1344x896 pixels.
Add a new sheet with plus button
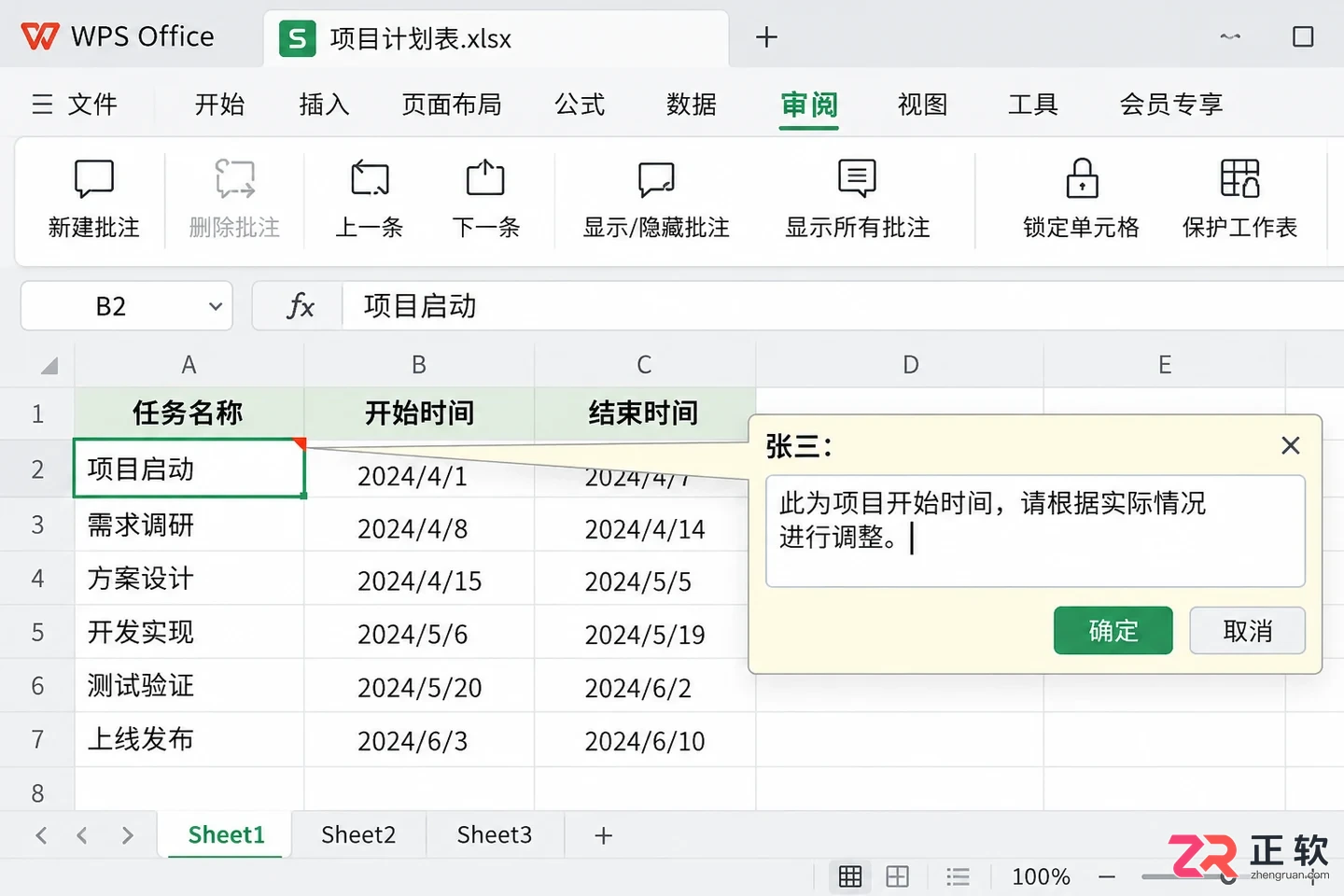click(604, 835)
